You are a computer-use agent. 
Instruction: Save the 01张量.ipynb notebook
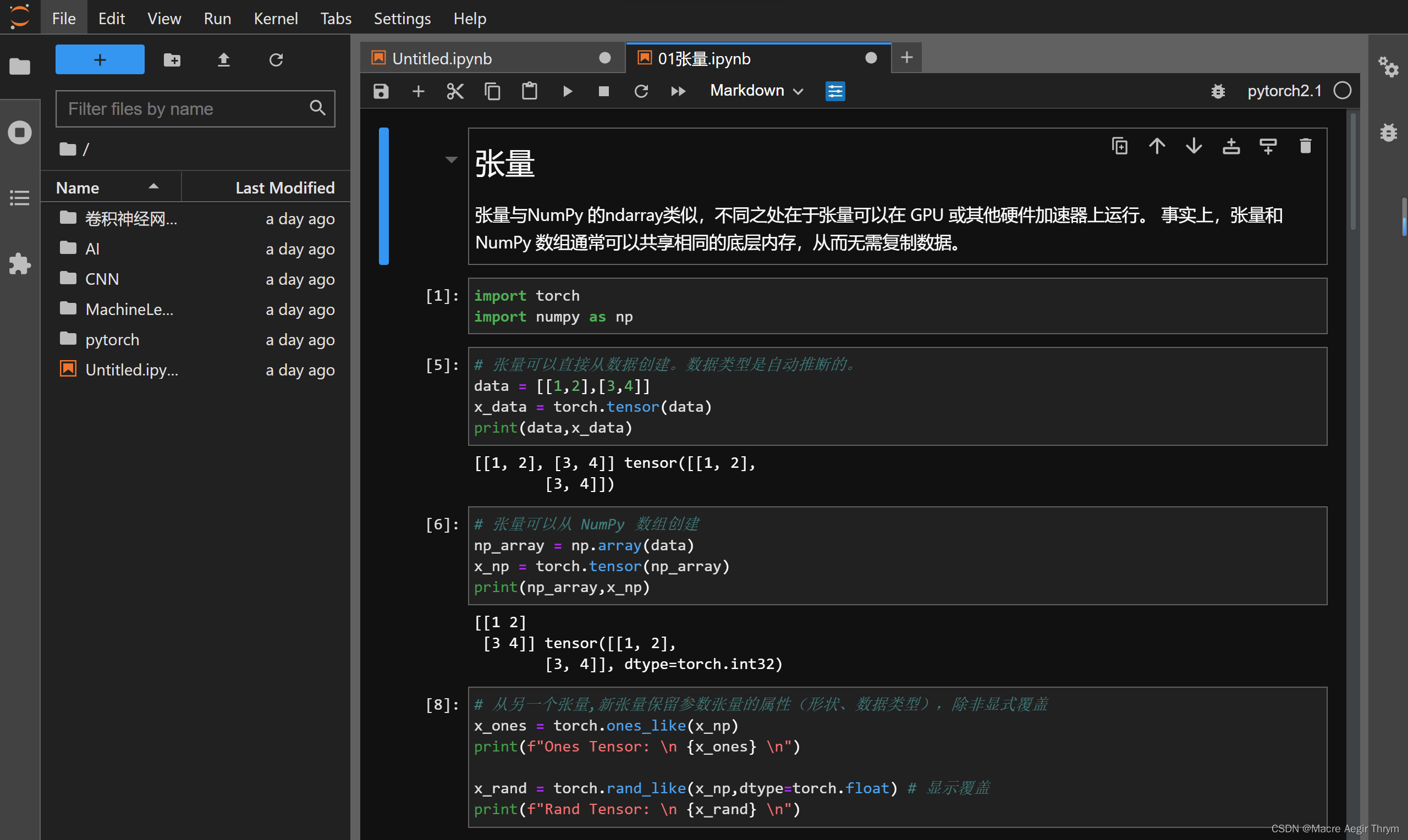[x=381, y=91]
